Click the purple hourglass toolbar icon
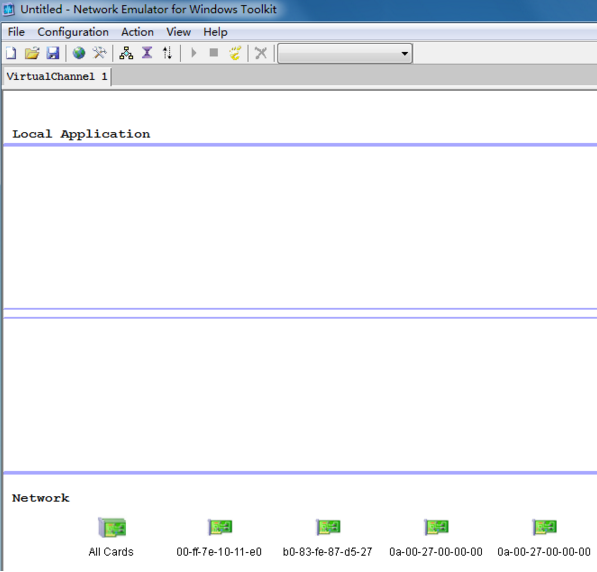 pyautogui.click(x=147, y=53)
